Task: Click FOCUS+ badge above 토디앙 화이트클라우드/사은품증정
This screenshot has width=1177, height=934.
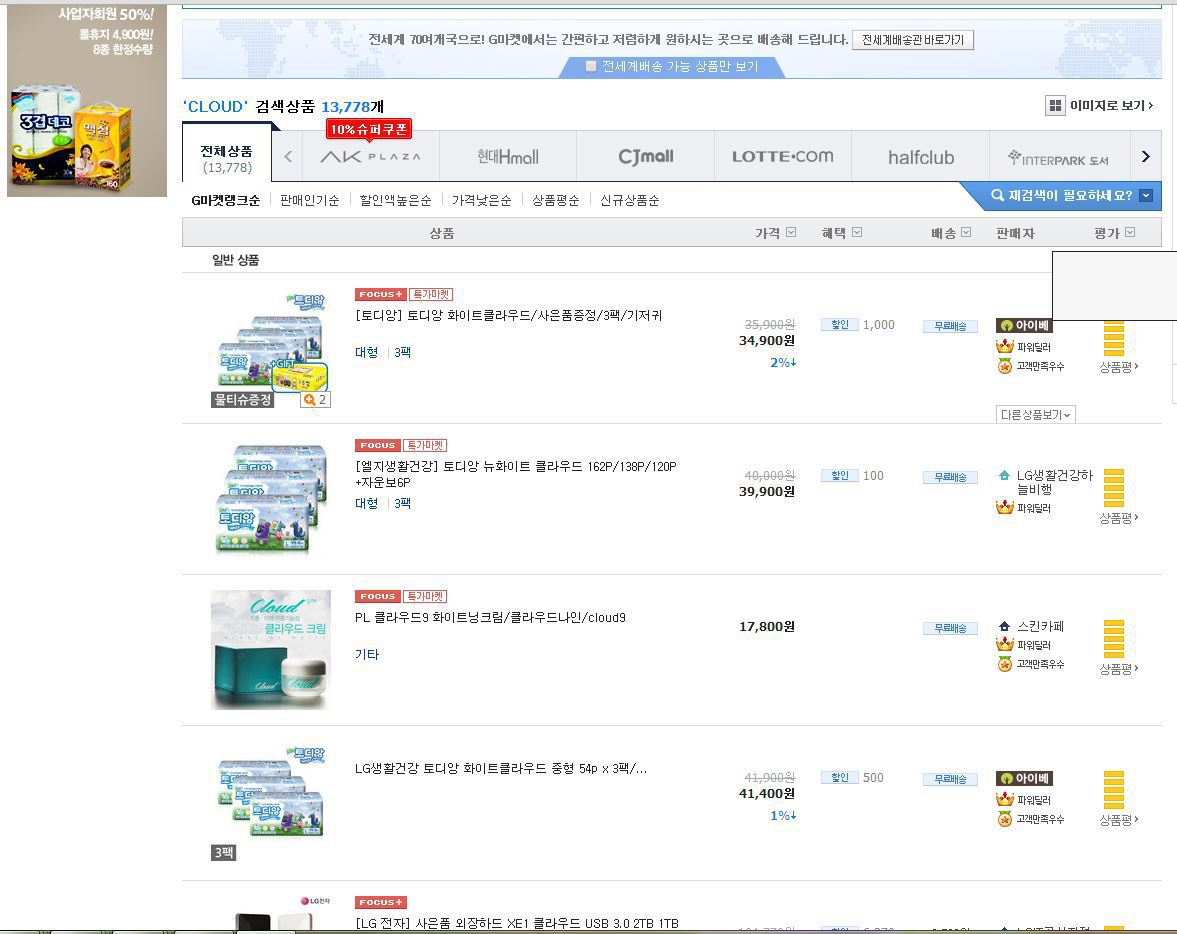Action: (381, 294)
